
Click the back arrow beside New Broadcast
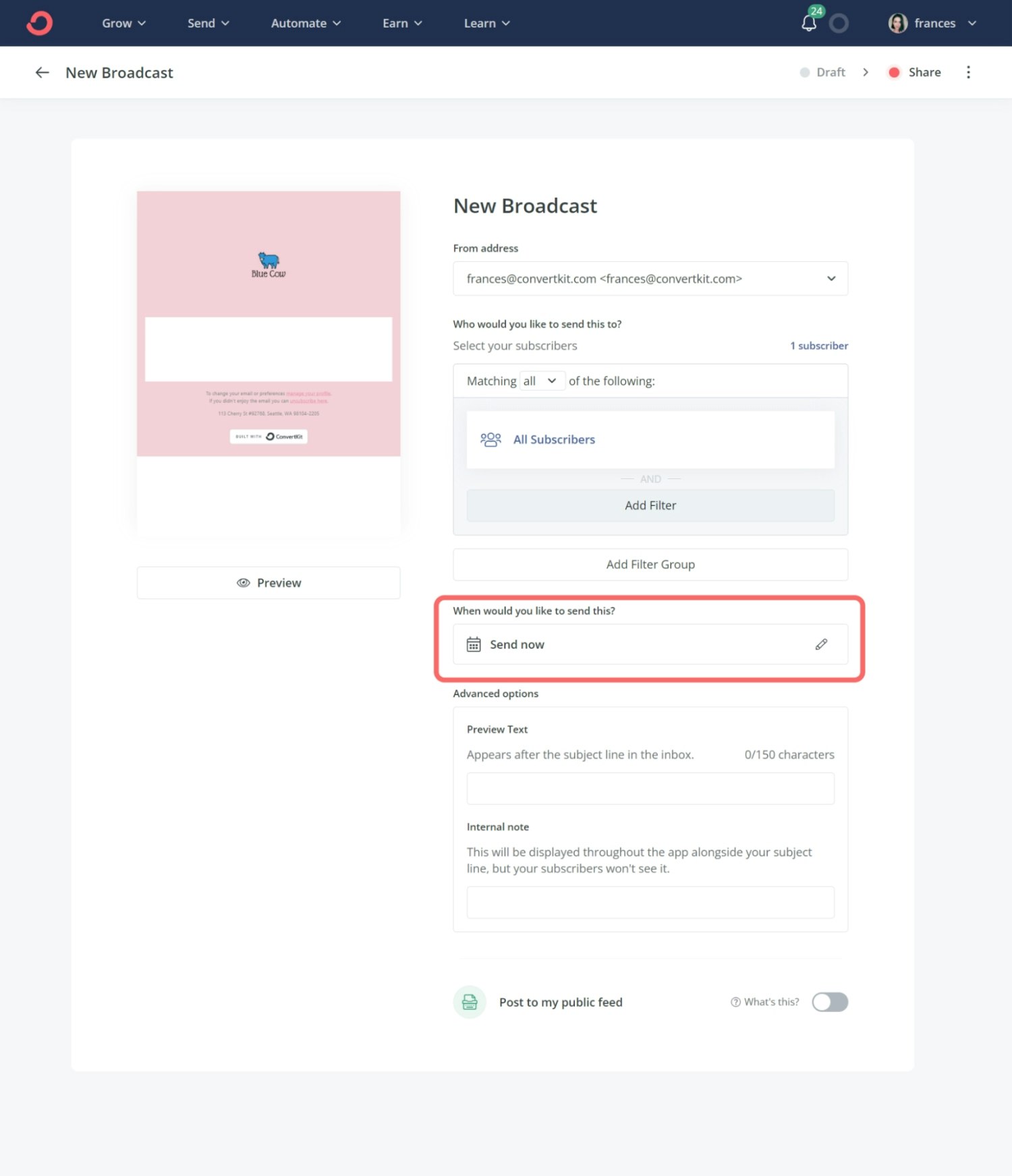(42, 73)
